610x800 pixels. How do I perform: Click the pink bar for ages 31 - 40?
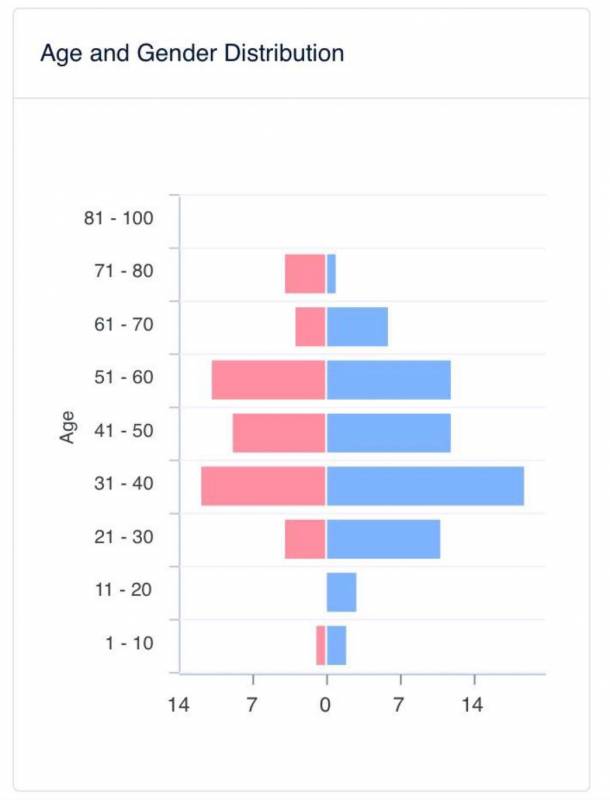(263, 486)
